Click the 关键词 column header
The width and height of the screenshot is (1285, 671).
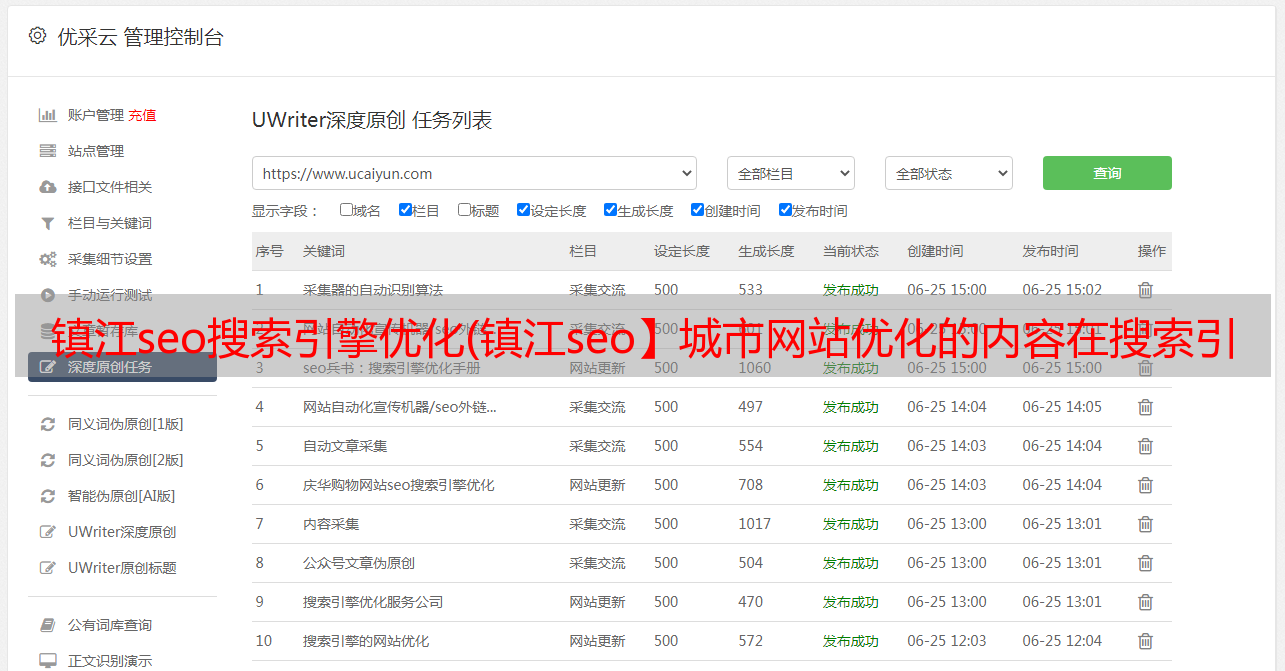tap(324, 251)
